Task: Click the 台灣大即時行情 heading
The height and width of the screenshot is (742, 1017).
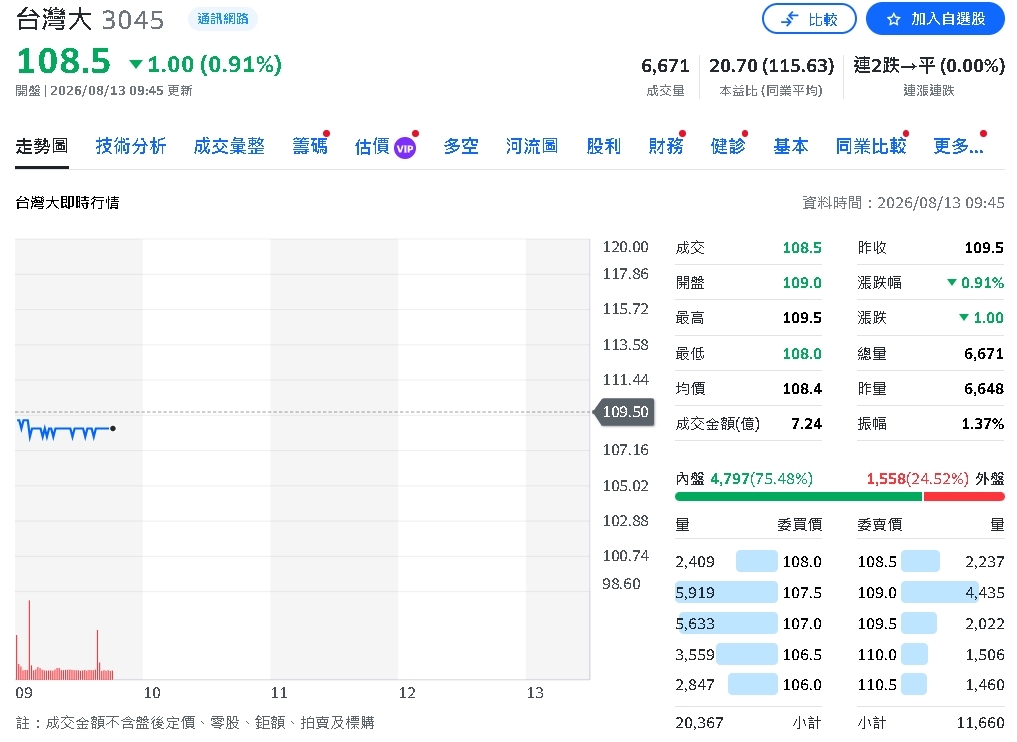Action: coord(67,203)
